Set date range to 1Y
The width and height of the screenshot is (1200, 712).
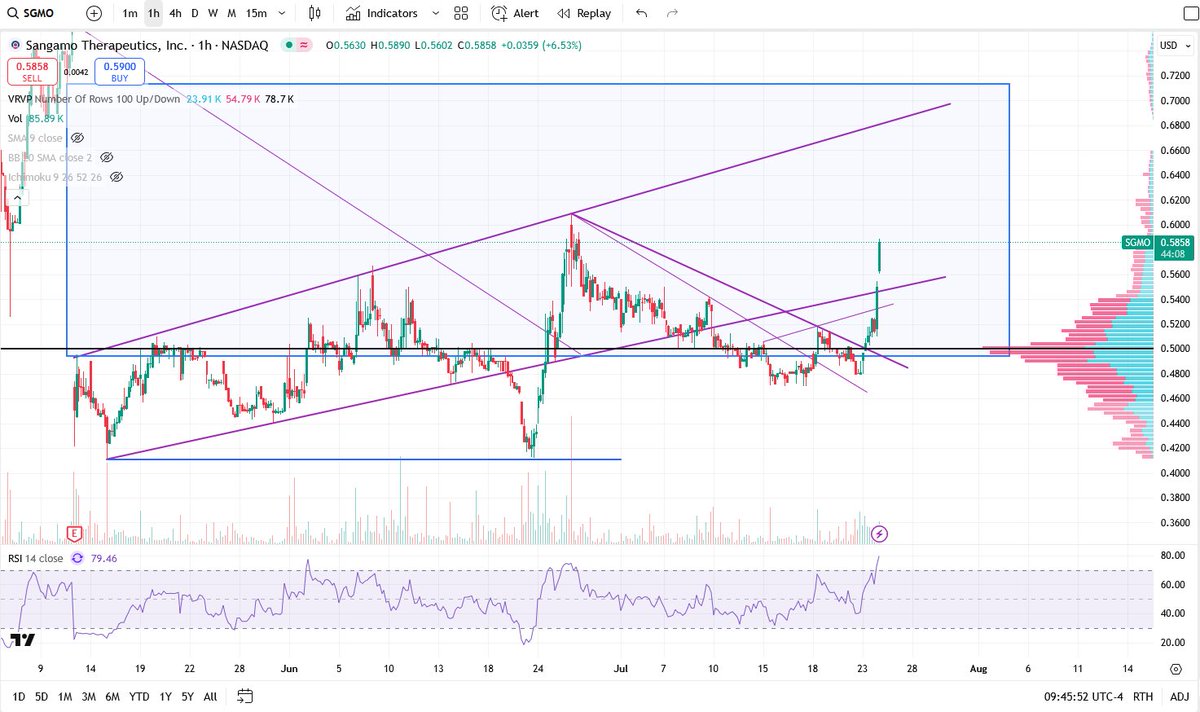pos(165,696)
